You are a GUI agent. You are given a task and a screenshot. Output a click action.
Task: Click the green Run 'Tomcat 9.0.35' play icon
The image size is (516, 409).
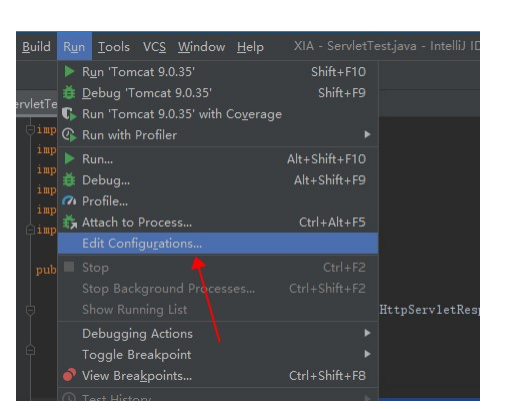69,71
